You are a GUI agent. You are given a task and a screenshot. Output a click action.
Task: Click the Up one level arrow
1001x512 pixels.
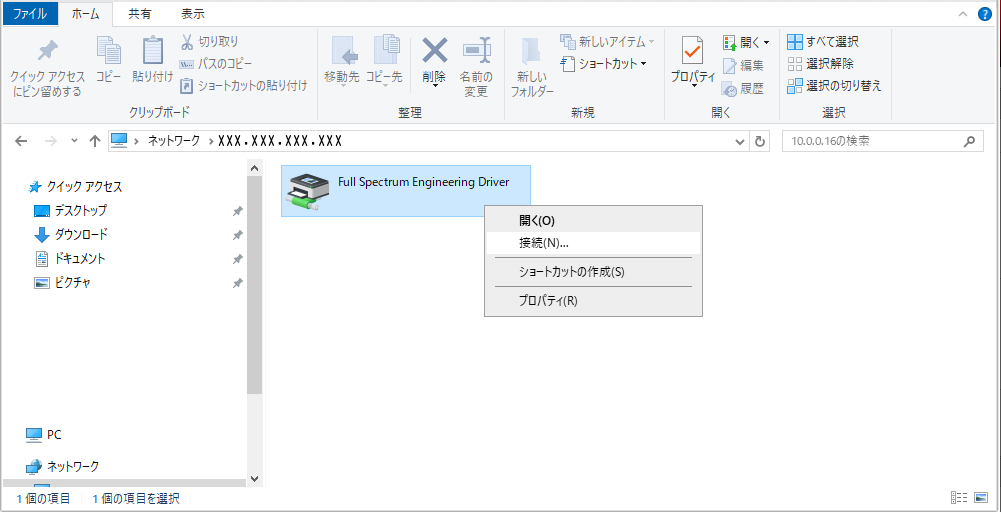click(x=94, y=141)
